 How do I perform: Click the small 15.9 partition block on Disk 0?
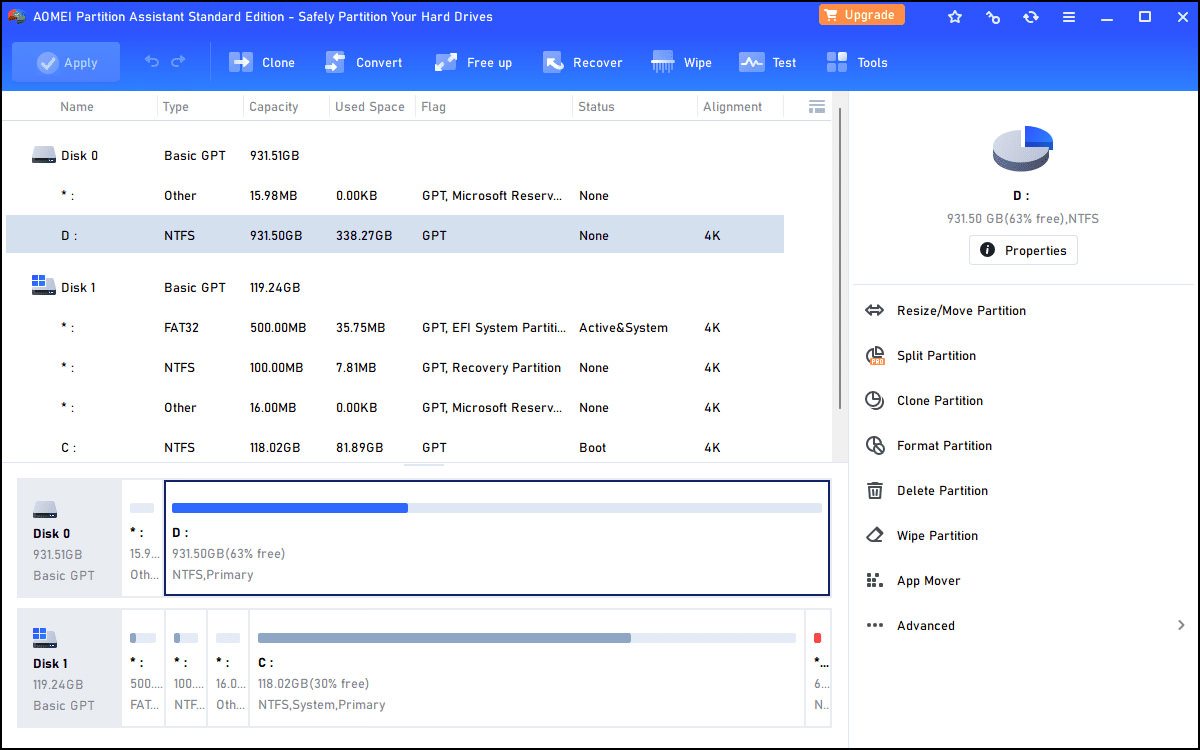[x=142, y=538]
